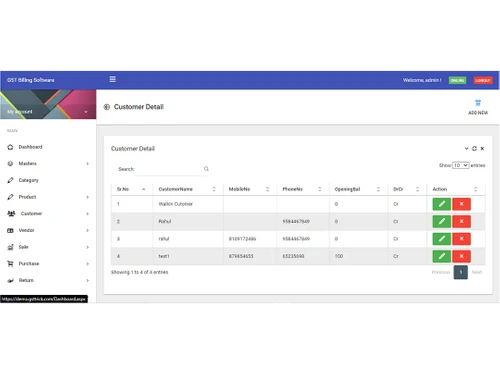
Task: Sort by MobileNo column
Action: (250, 189)
